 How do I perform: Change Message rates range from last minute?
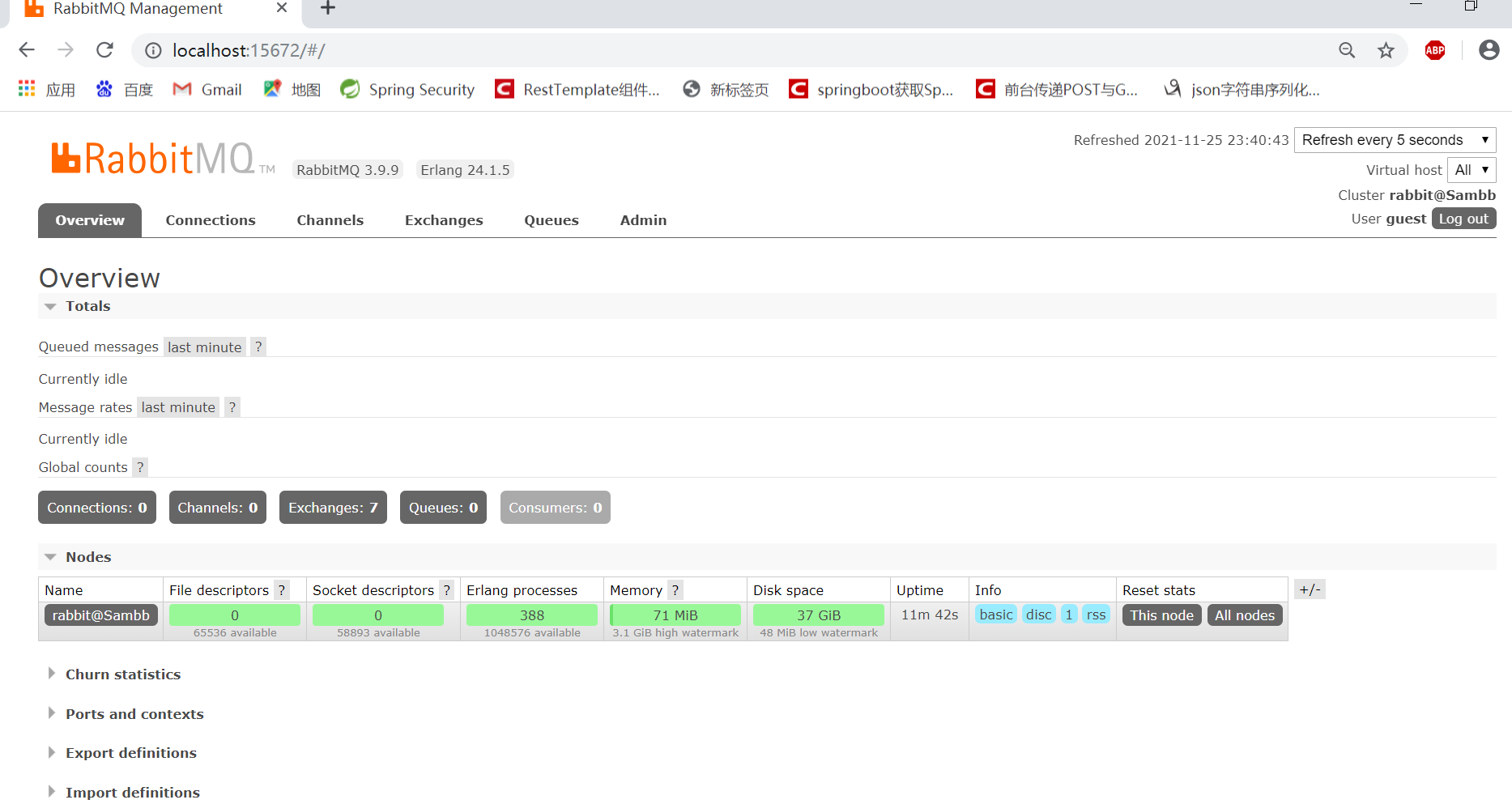pyautogui.click(x=178, y=407)
